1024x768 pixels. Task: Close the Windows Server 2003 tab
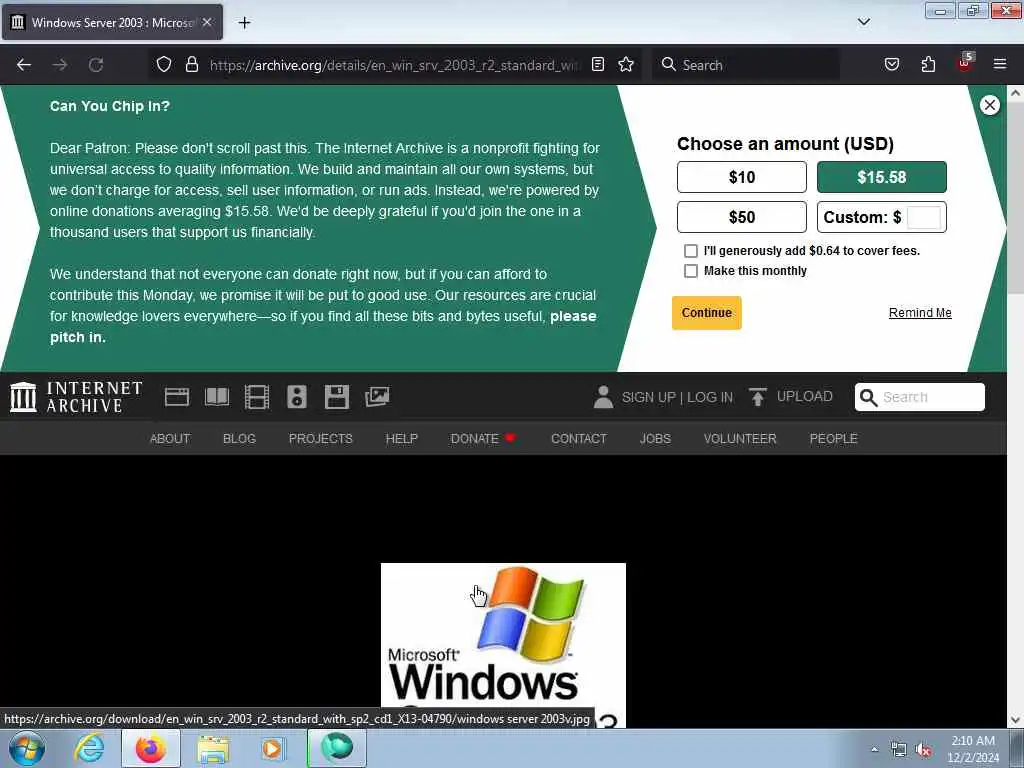click(207, 22)
